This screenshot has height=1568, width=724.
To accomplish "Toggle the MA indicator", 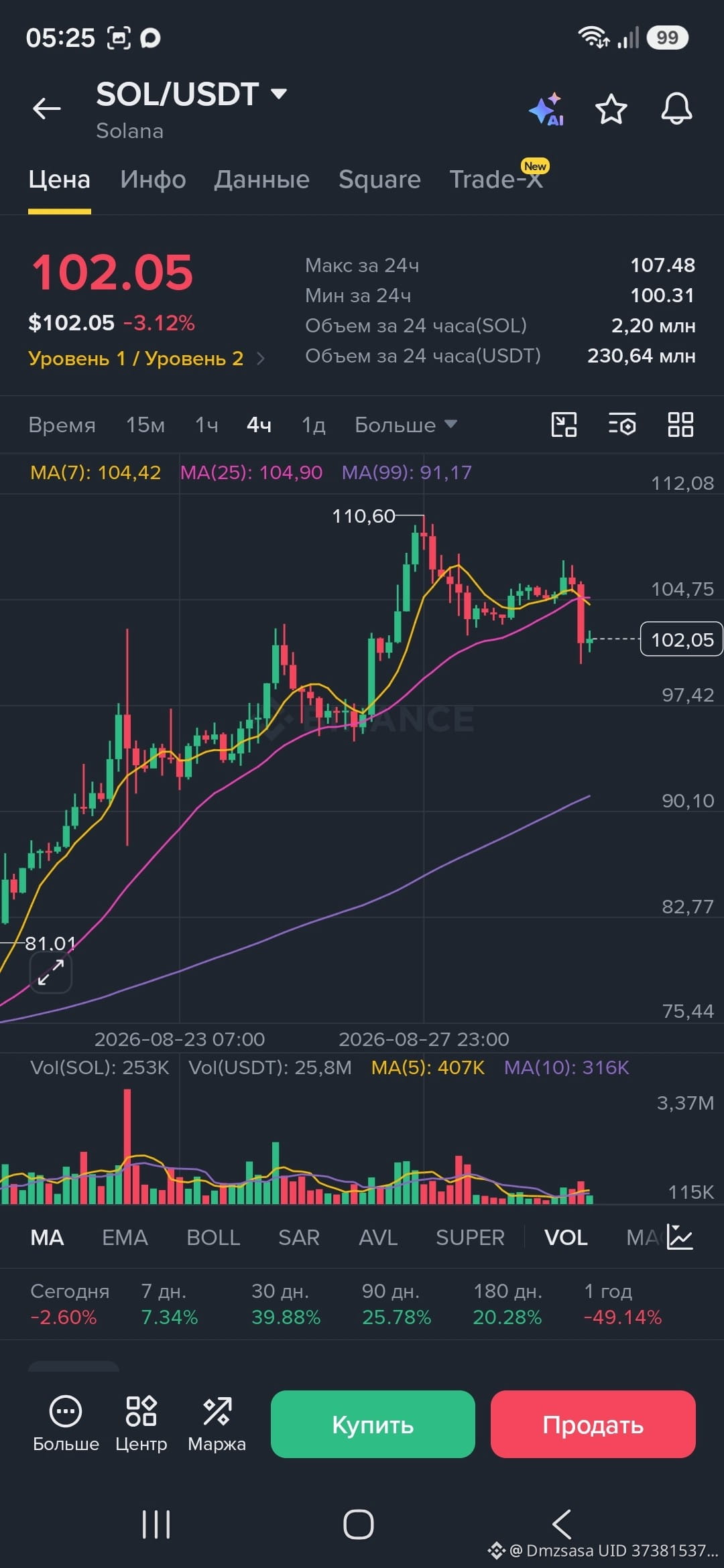I will coord(47,1238).
